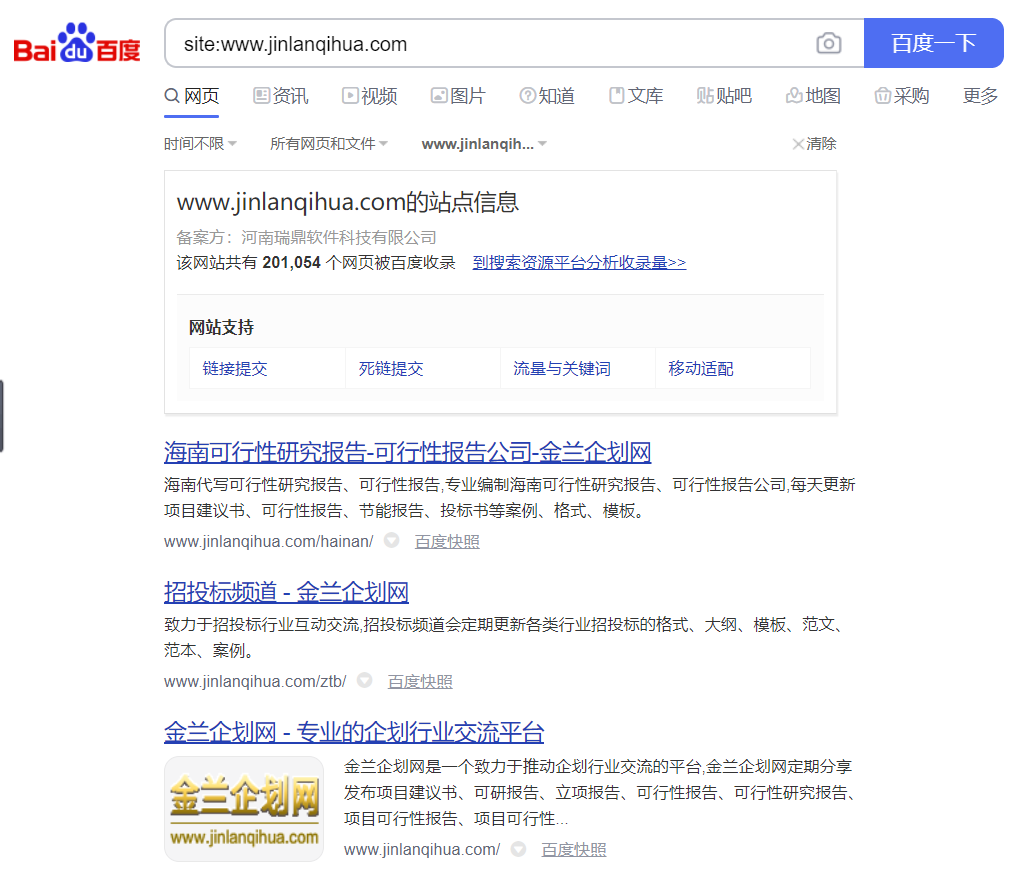Open 海南可行性研究报告 result title

(x=407, y=453)
